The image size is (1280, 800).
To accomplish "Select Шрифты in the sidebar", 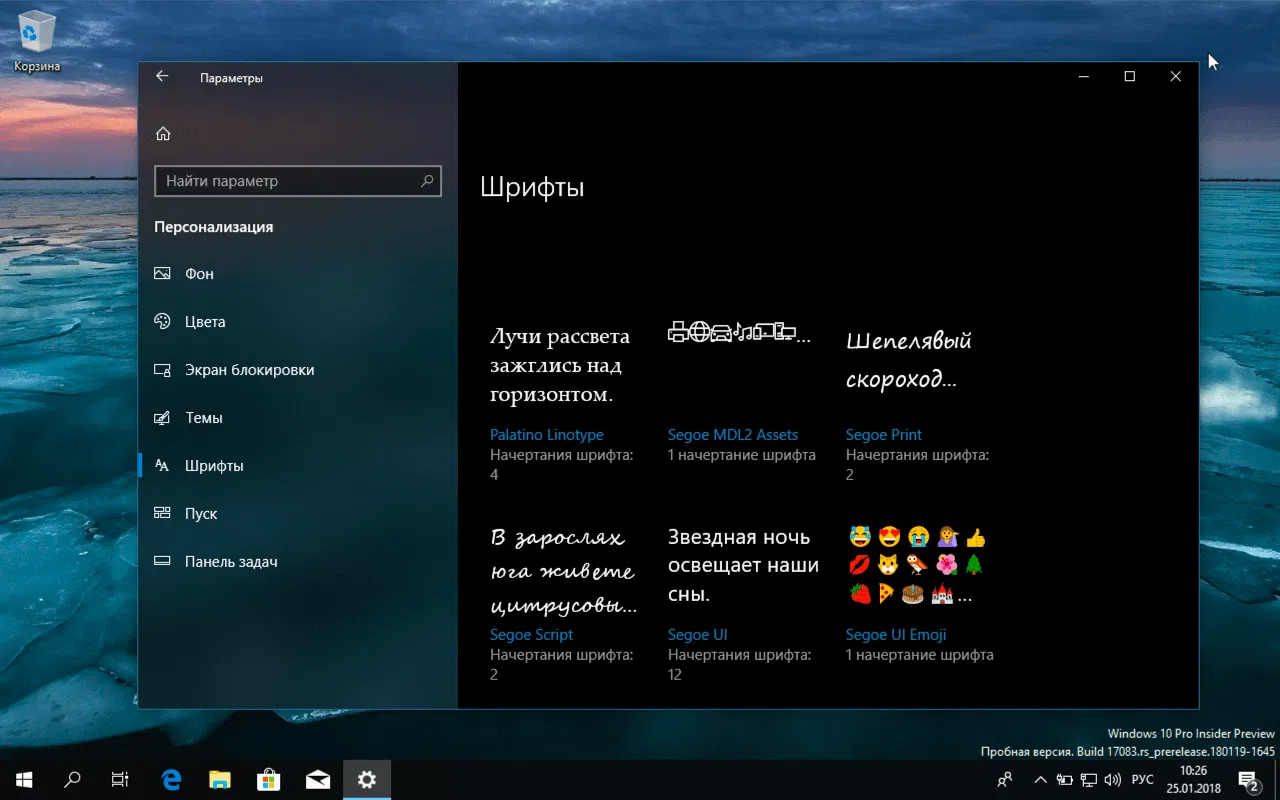I will point(298,466).
